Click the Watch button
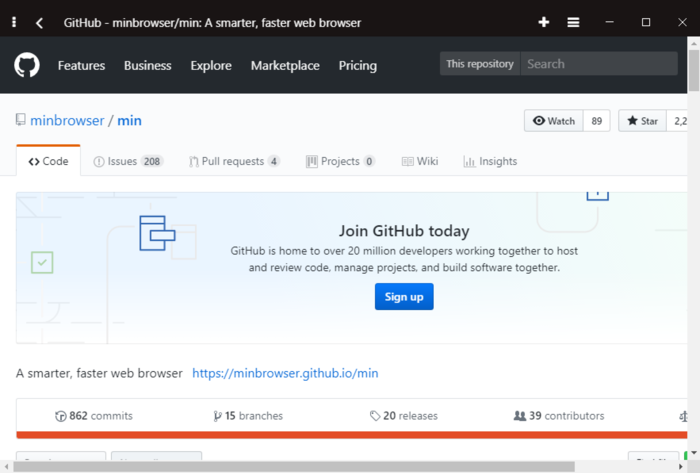 click(x=554, y=121)
